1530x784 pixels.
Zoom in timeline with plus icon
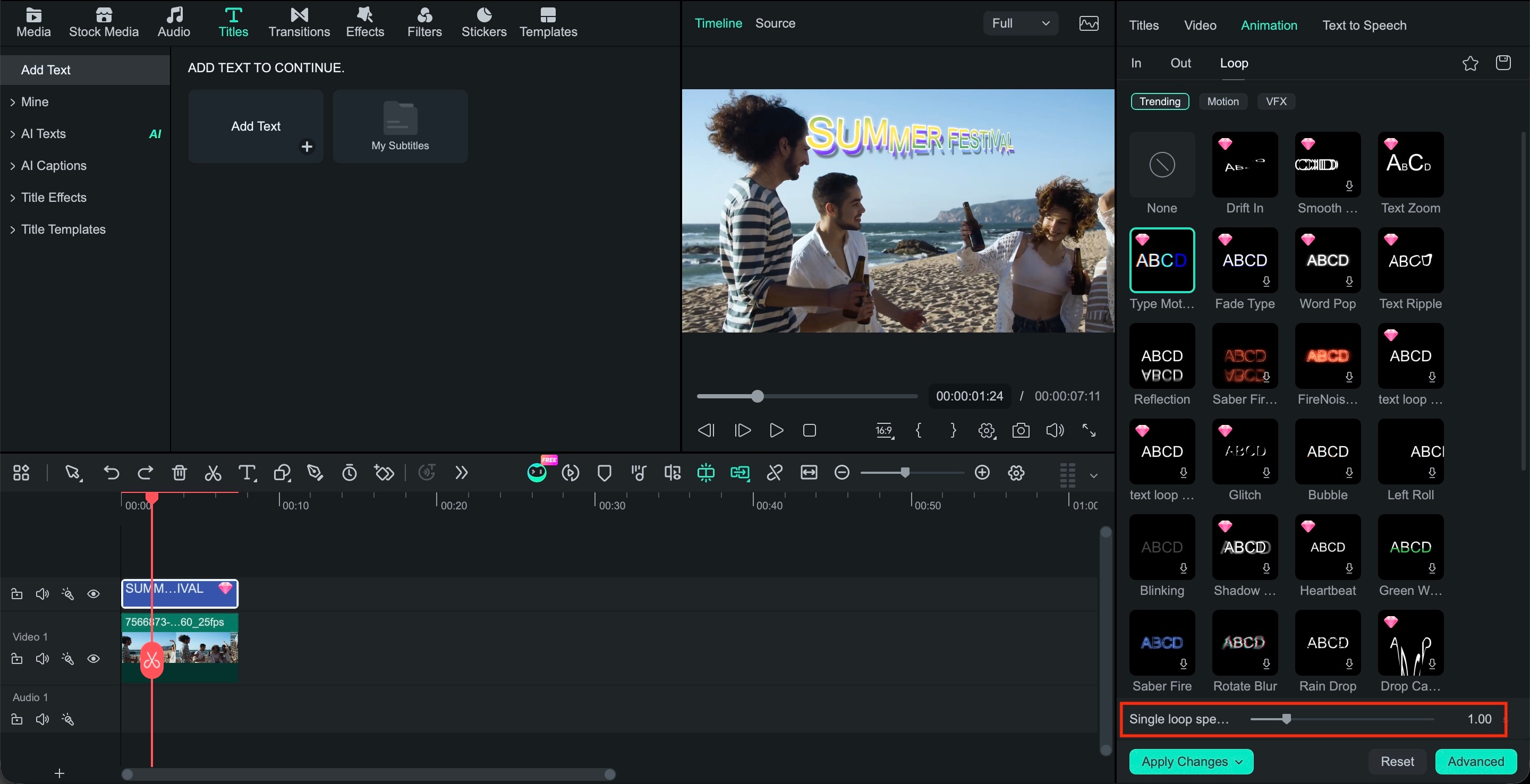coord(982,472)
